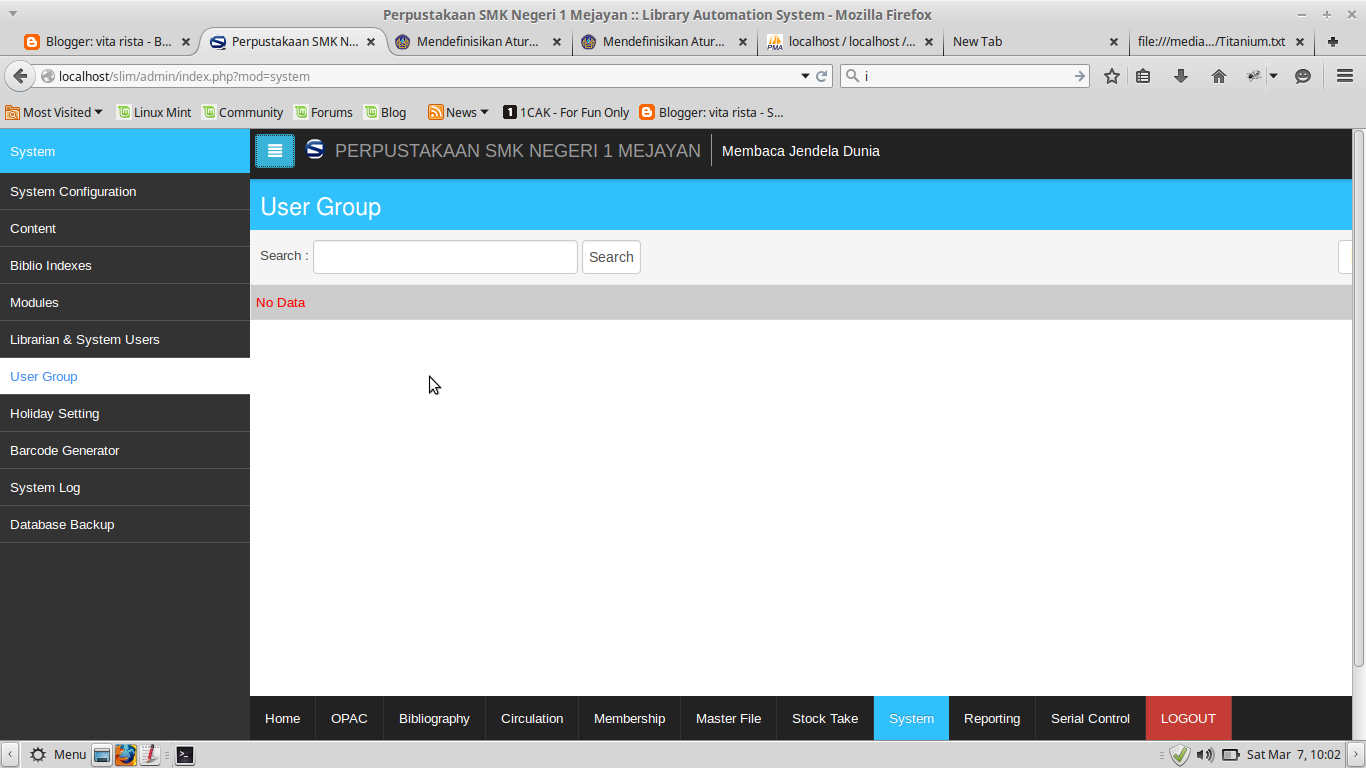Click the bookmark star icon near the address bar
Image resolution: width=1366 pixels, height=768 pixels.
point(1112,75)
